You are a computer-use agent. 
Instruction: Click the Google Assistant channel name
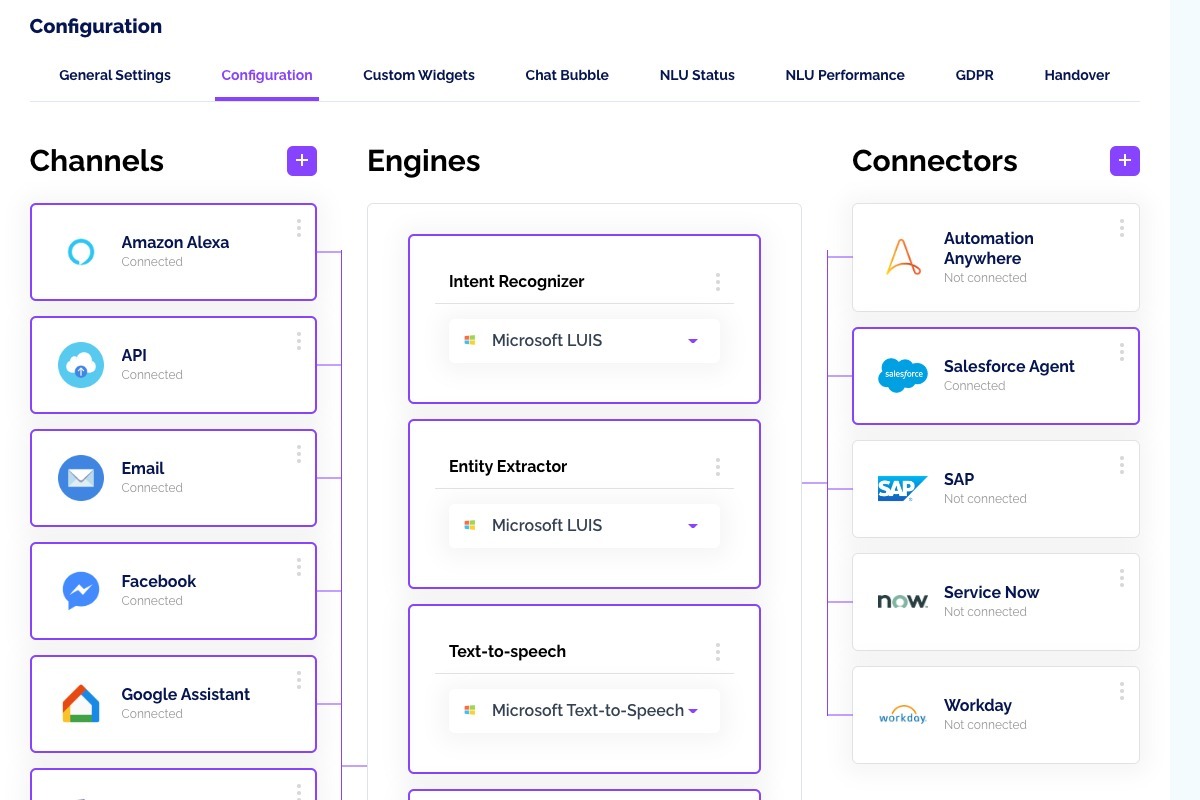(186, 694)
